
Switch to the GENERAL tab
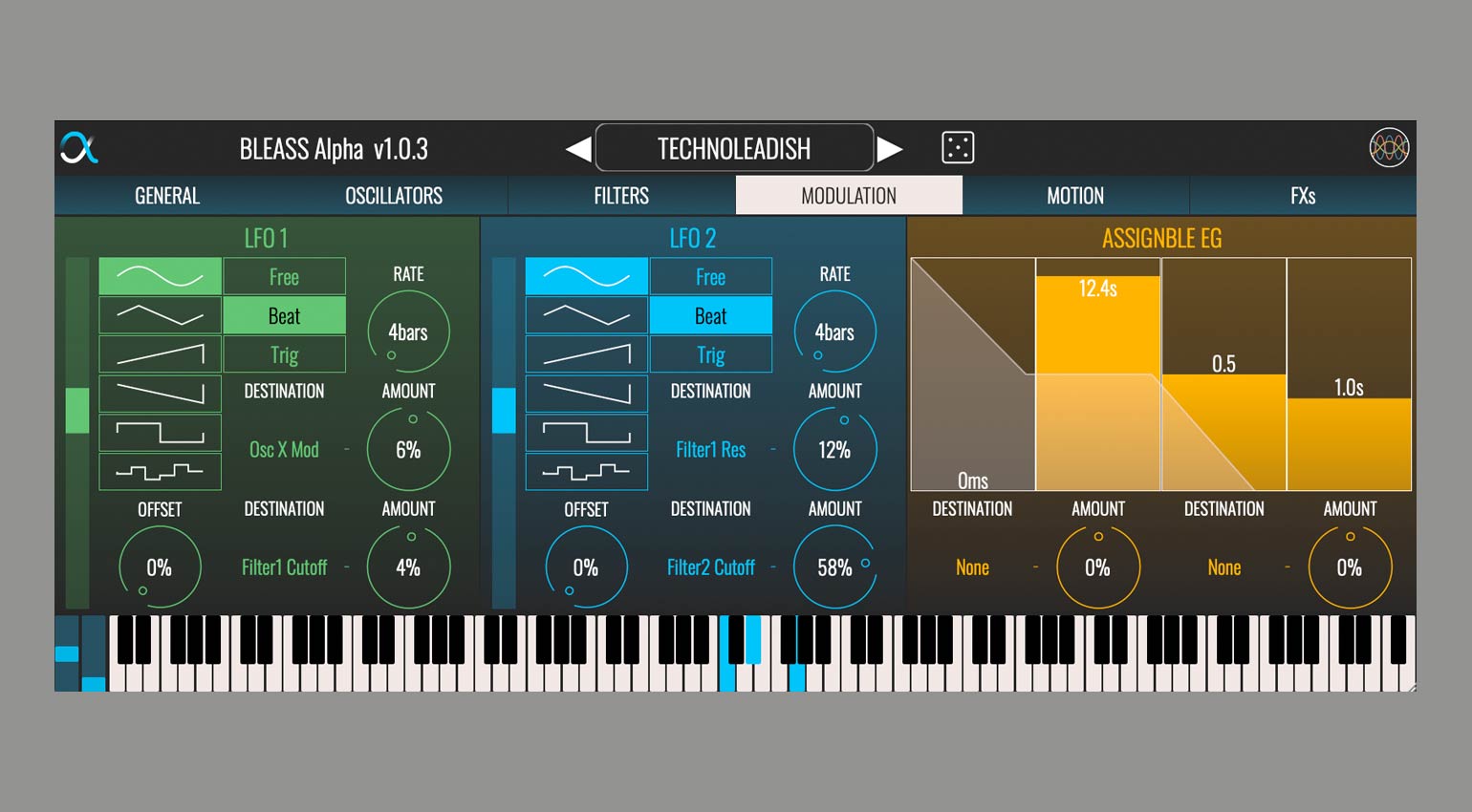(x=167, y=196)
